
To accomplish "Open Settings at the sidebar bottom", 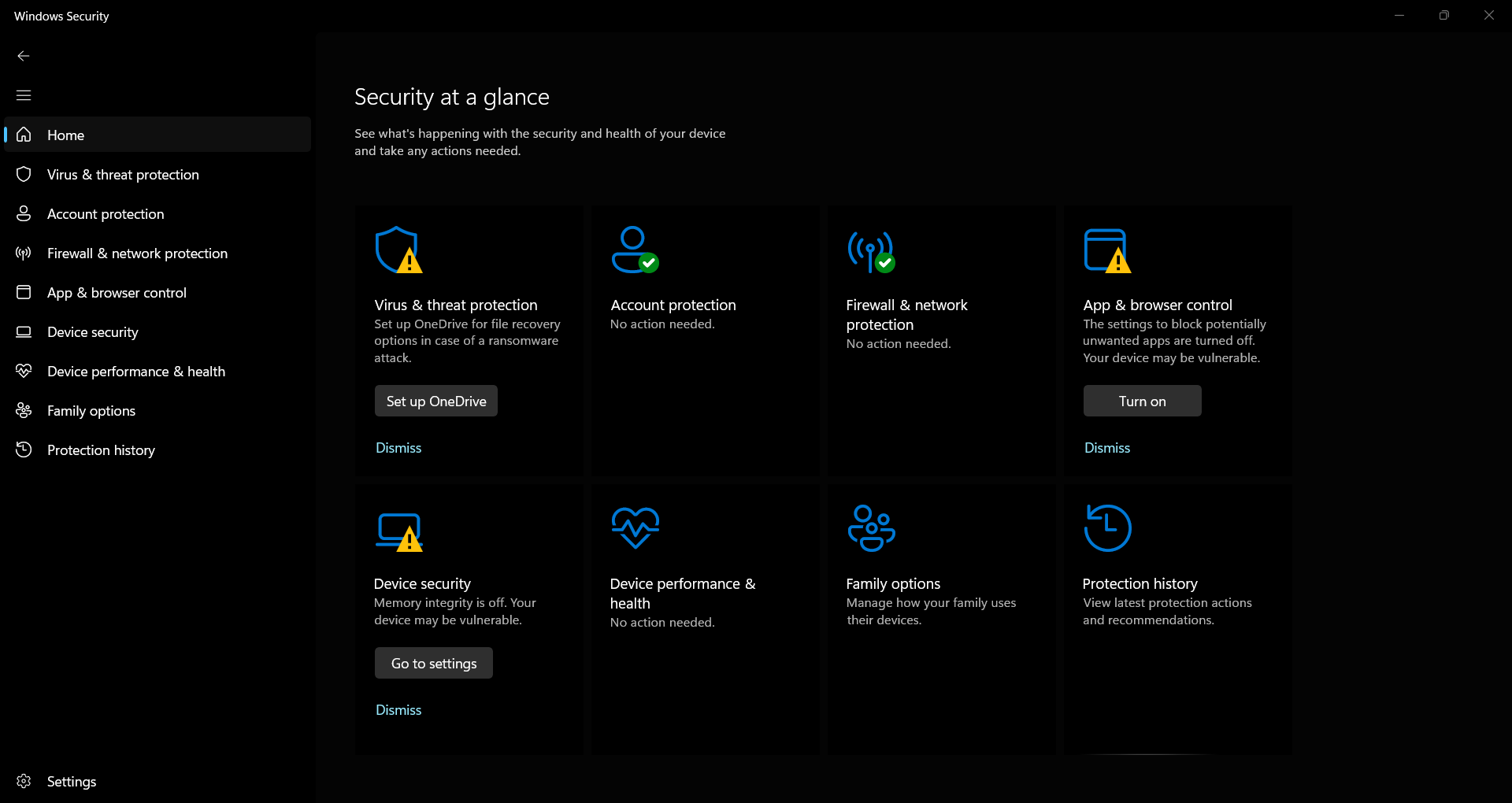I will click(x=157, y=781).
